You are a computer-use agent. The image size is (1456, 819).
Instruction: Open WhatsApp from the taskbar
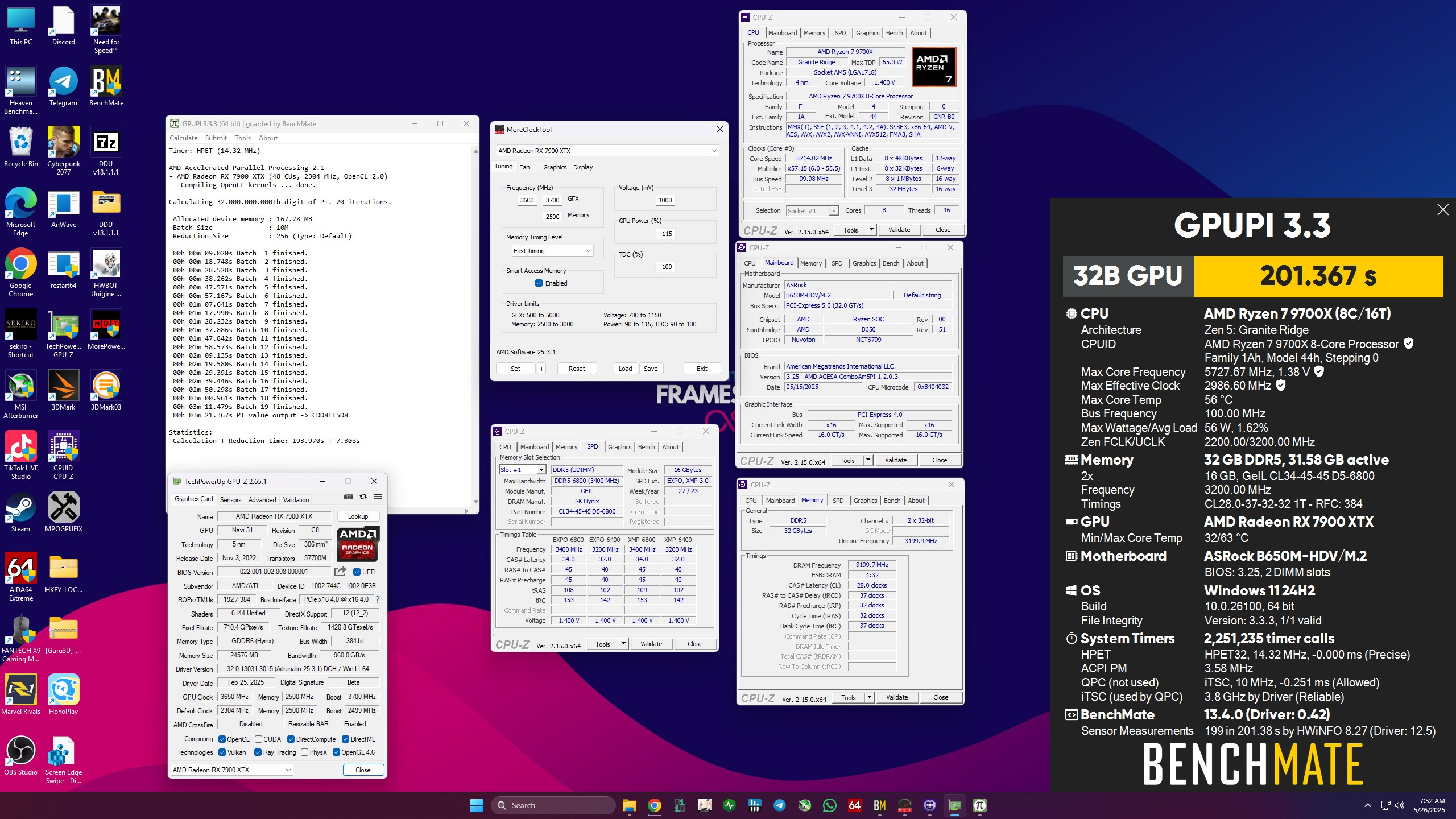point(830,805)
